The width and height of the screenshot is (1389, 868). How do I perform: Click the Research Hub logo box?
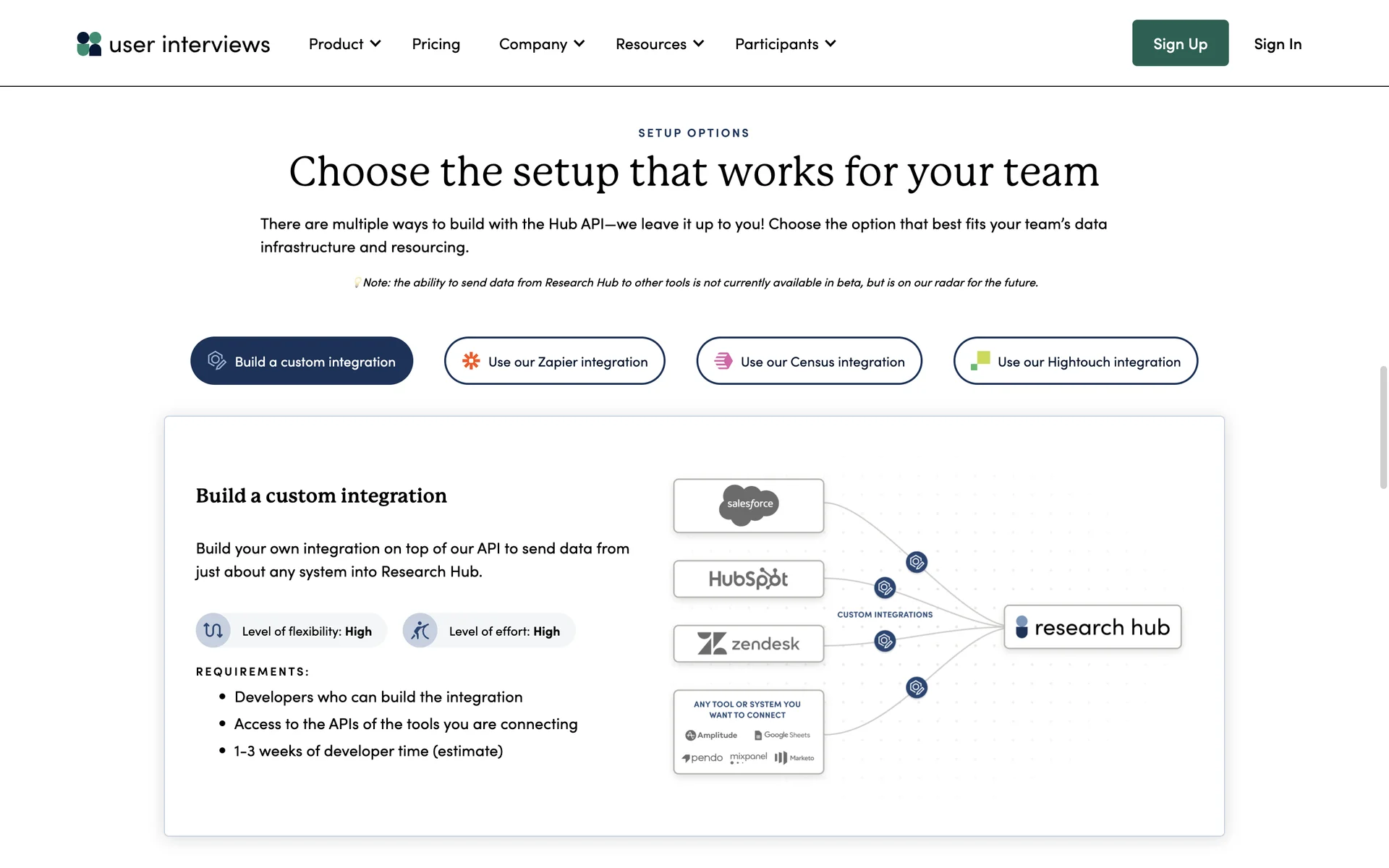[1092, 627]
